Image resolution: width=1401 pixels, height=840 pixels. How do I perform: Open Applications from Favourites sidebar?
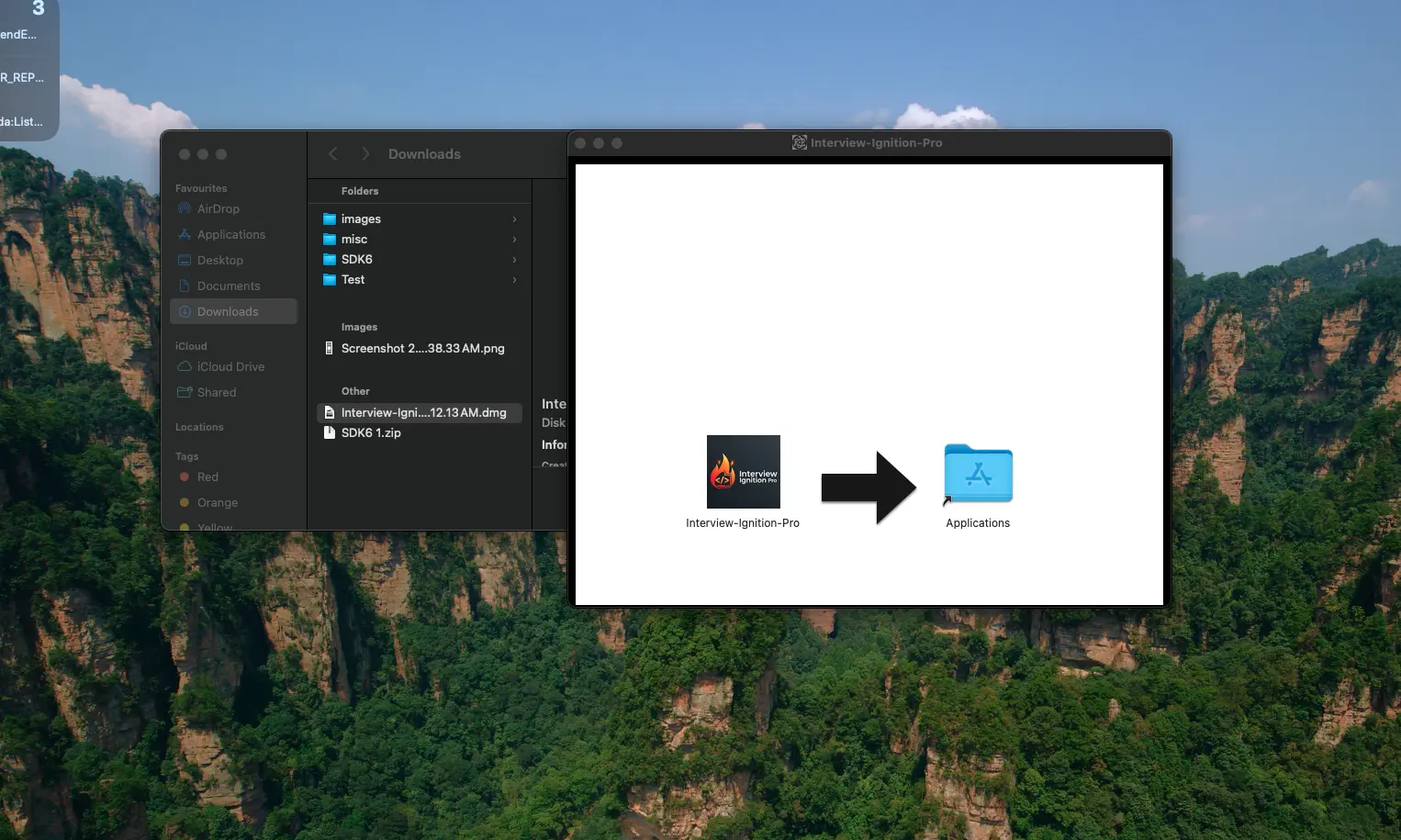230,234
